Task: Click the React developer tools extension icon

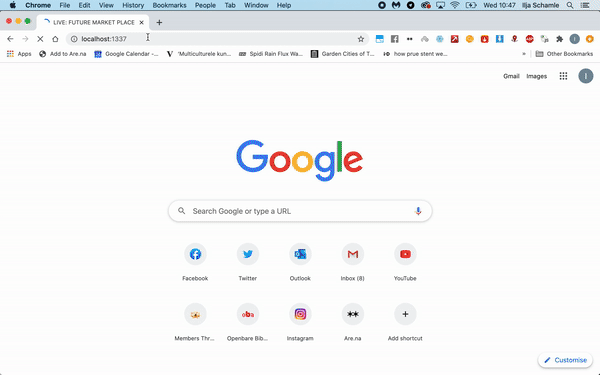Action: (x=440, y=39)
